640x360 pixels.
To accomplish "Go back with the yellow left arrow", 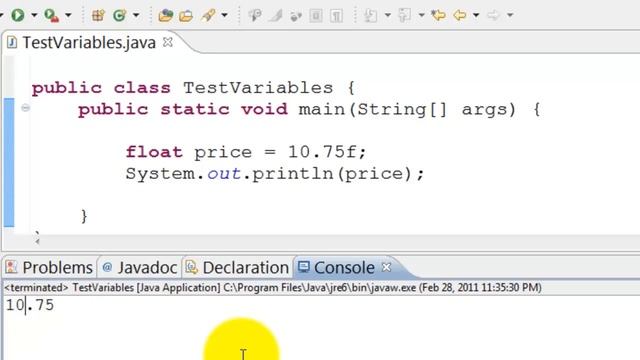I will coord(460,16).
